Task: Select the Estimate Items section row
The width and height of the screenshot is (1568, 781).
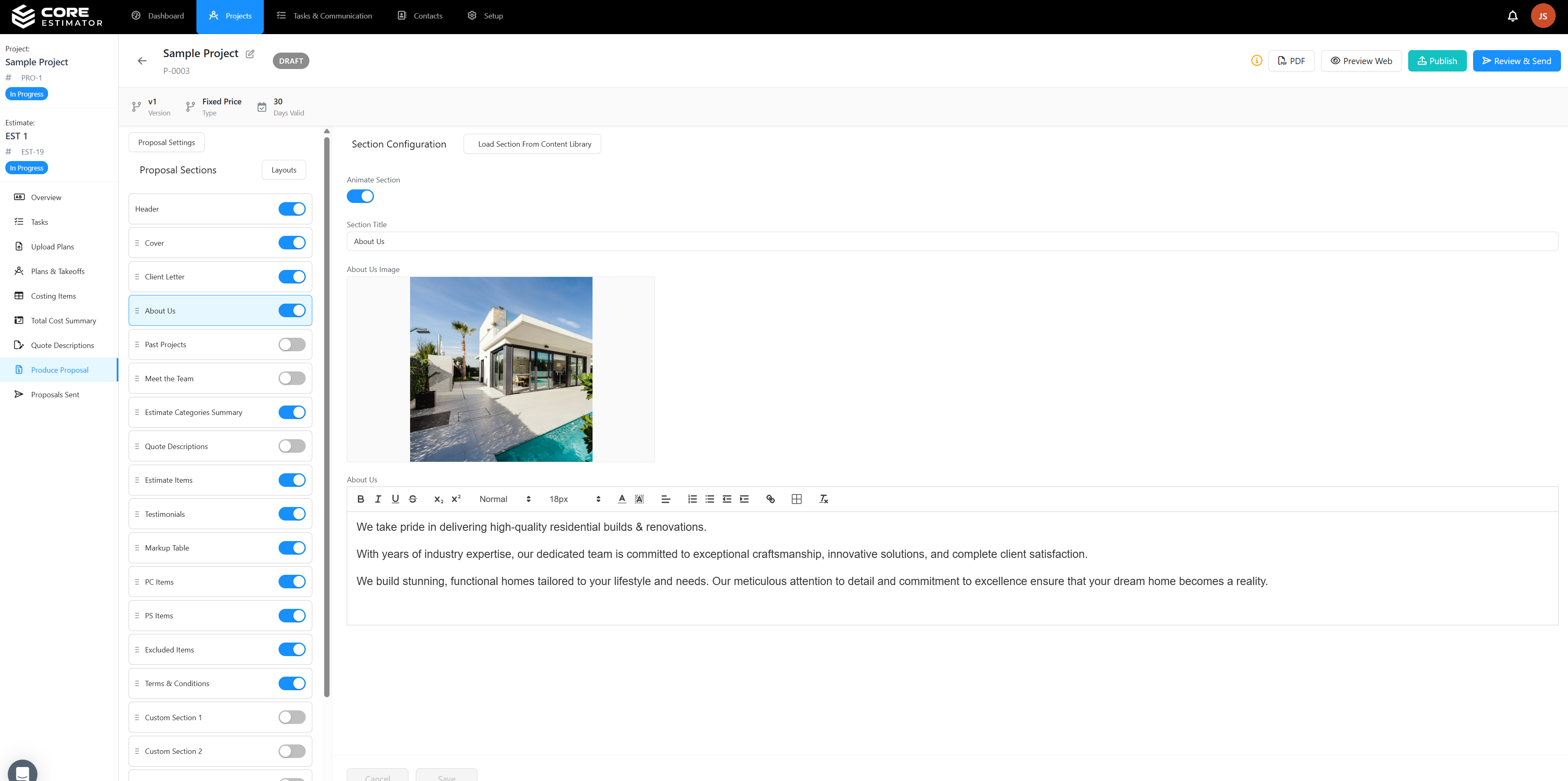Action: (220, 480)
